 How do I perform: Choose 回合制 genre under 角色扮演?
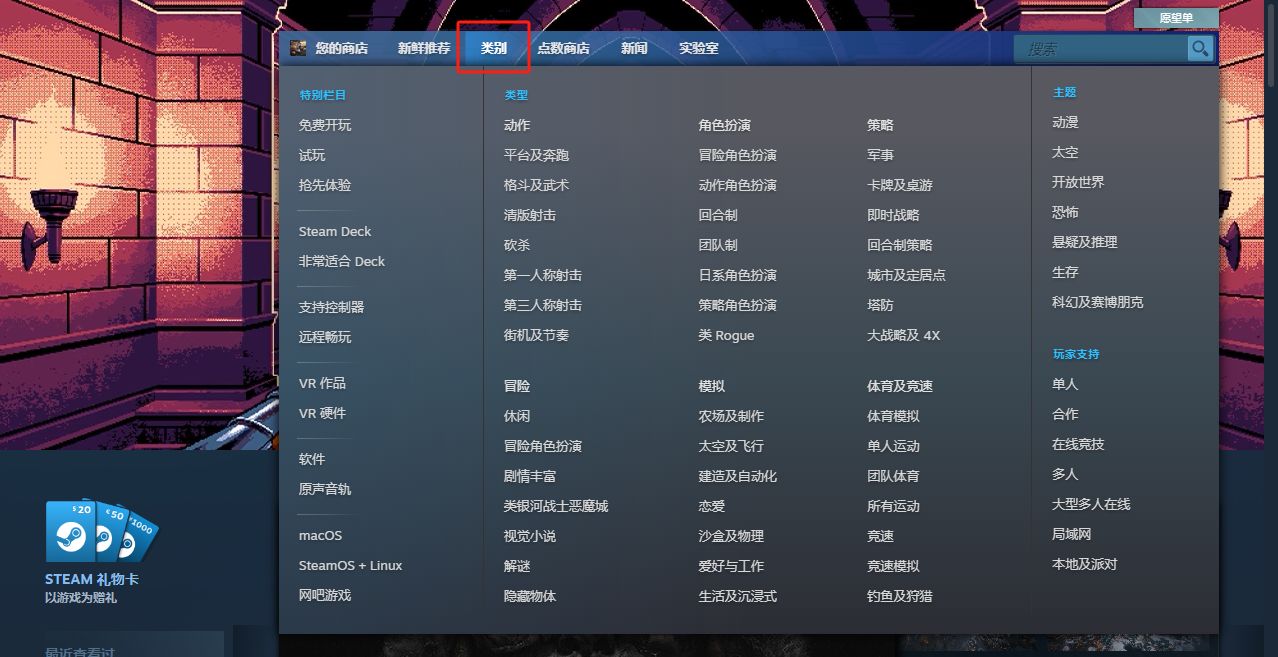[718, 215]
